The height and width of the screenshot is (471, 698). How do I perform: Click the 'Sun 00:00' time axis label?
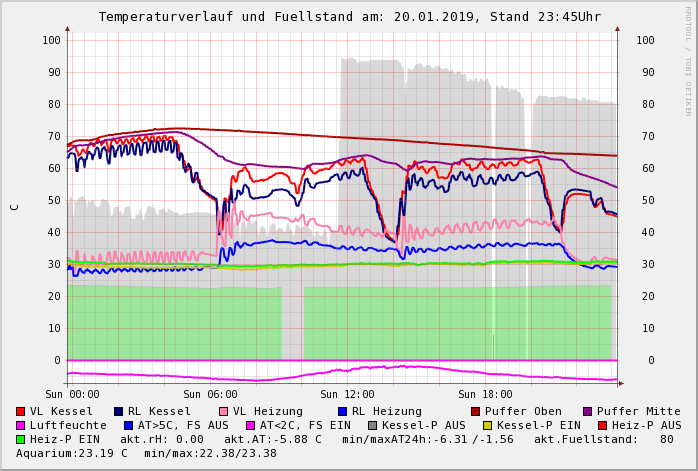pos(73,394)
